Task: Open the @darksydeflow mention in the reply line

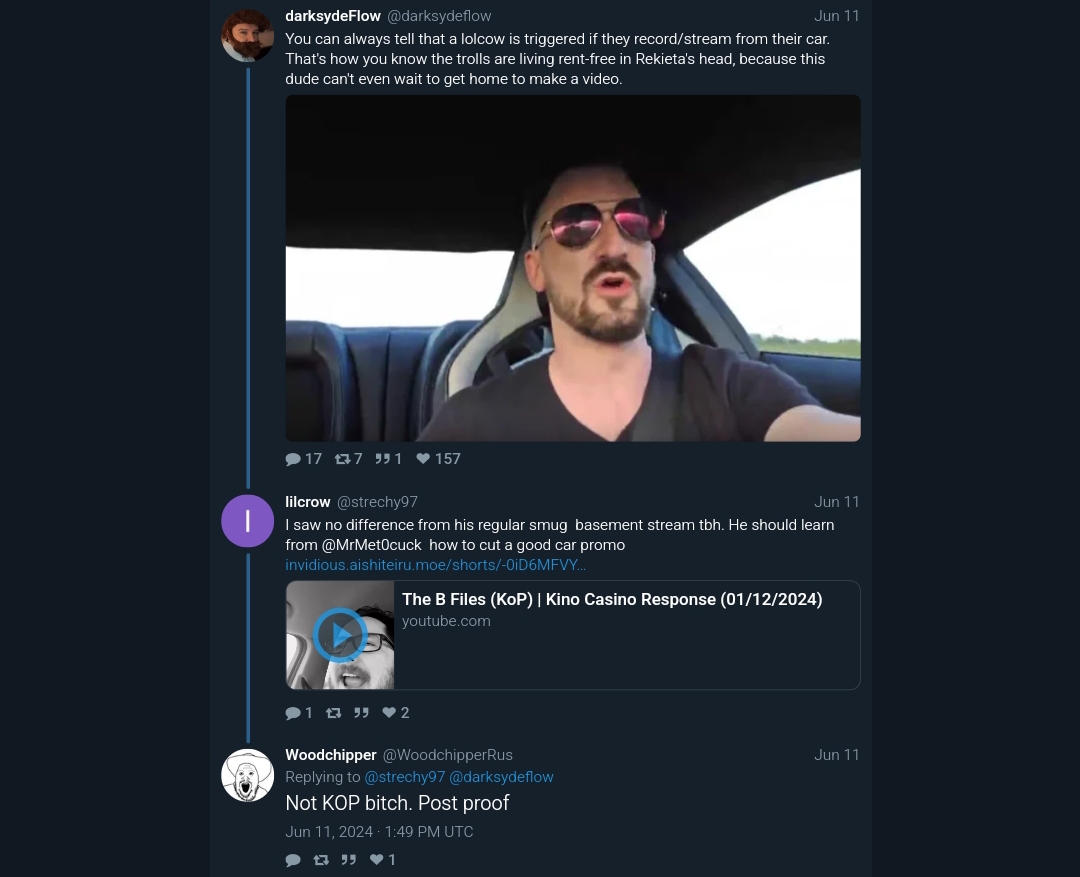Action: pos(501,777)
